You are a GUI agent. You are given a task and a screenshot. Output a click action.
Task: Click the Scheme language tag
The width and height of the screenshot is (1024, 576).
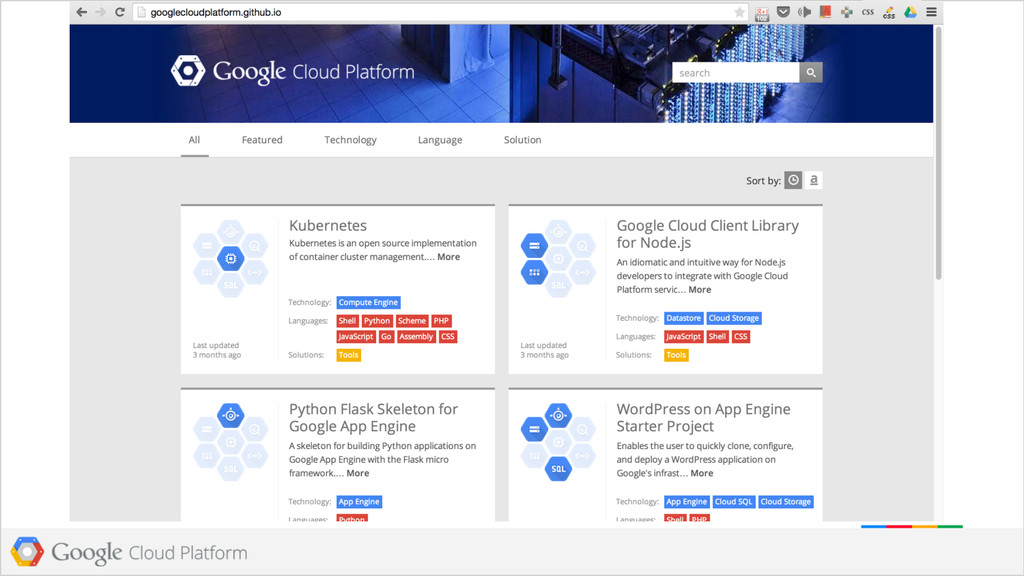[x=411, y=321]
